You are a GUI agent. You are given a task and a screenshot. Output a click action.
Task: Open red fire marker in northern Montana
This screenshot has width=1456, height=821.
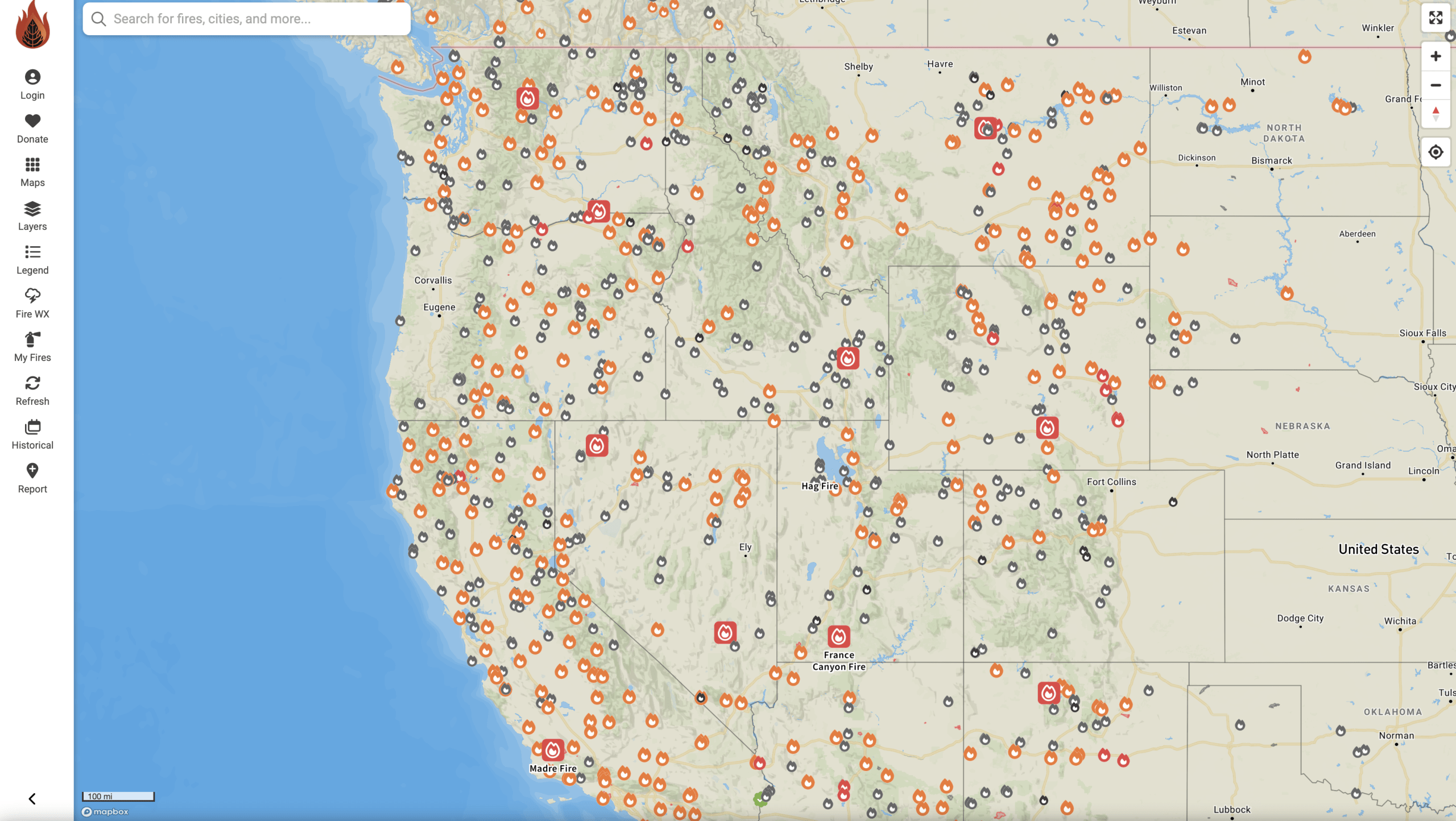coord(986,128)
